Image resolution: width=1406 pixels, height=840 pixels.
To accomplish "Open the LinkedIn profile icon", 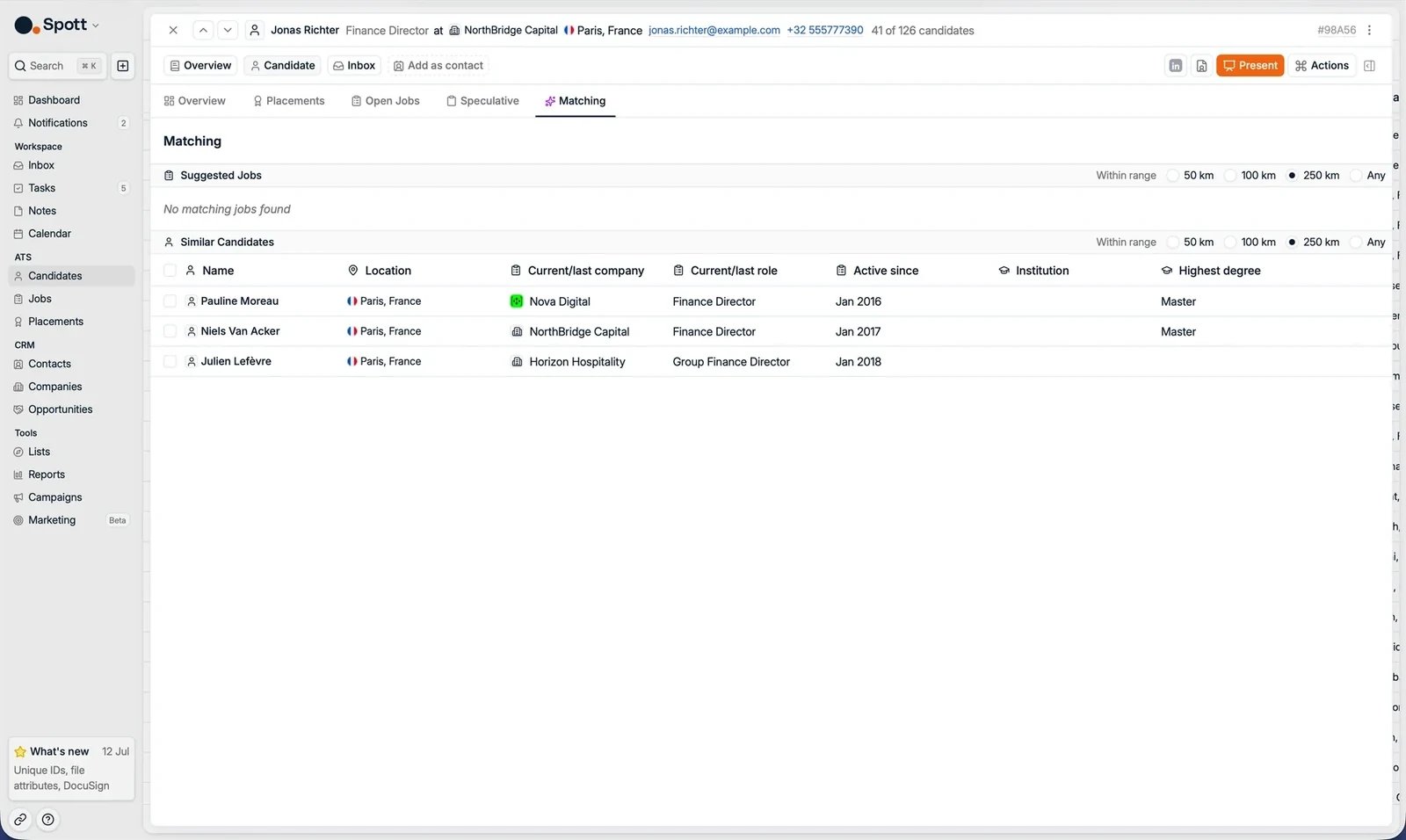I will click(x=1176, y=66).
